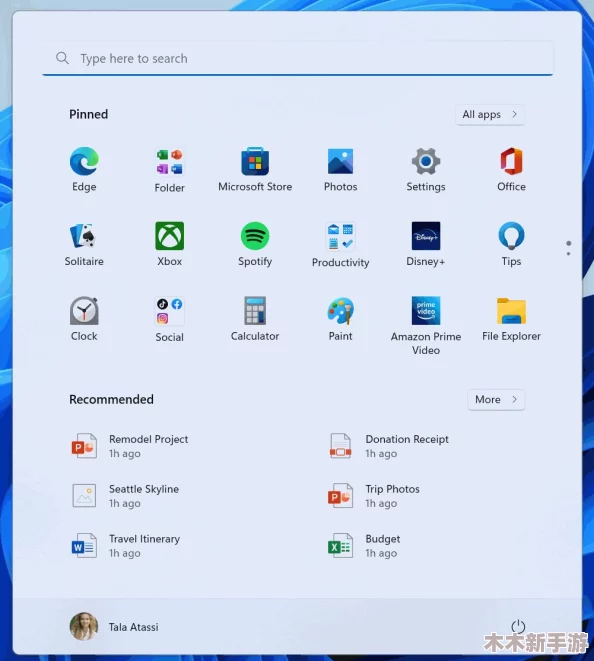Focus the Type here to search box
The width and height of the screenshot is (594, 661).
coord(298,58)
